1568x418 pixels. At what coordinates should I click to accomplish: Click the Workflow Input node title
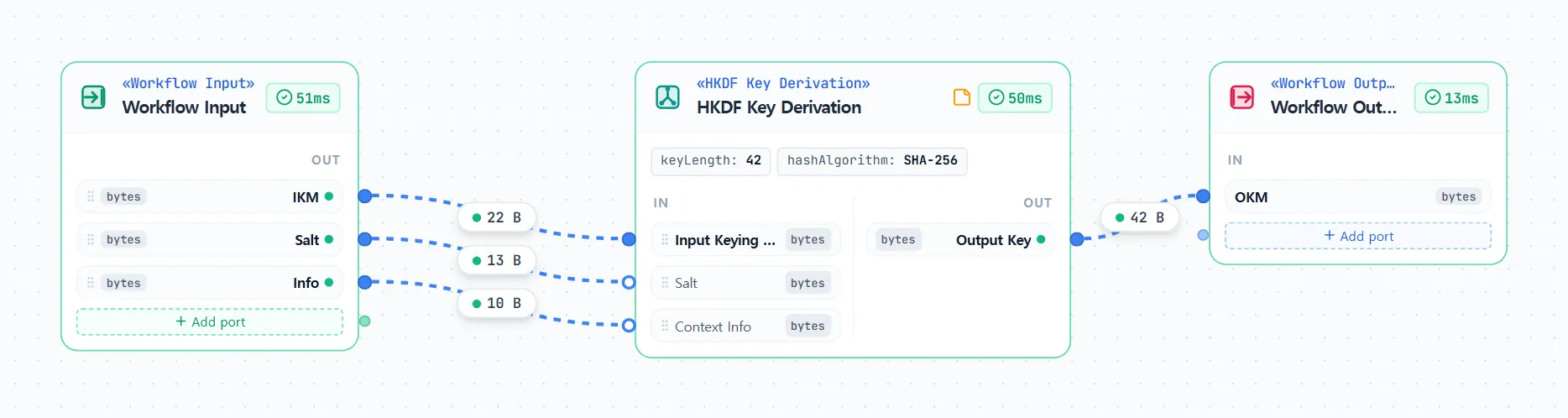[x=184, y=107]
